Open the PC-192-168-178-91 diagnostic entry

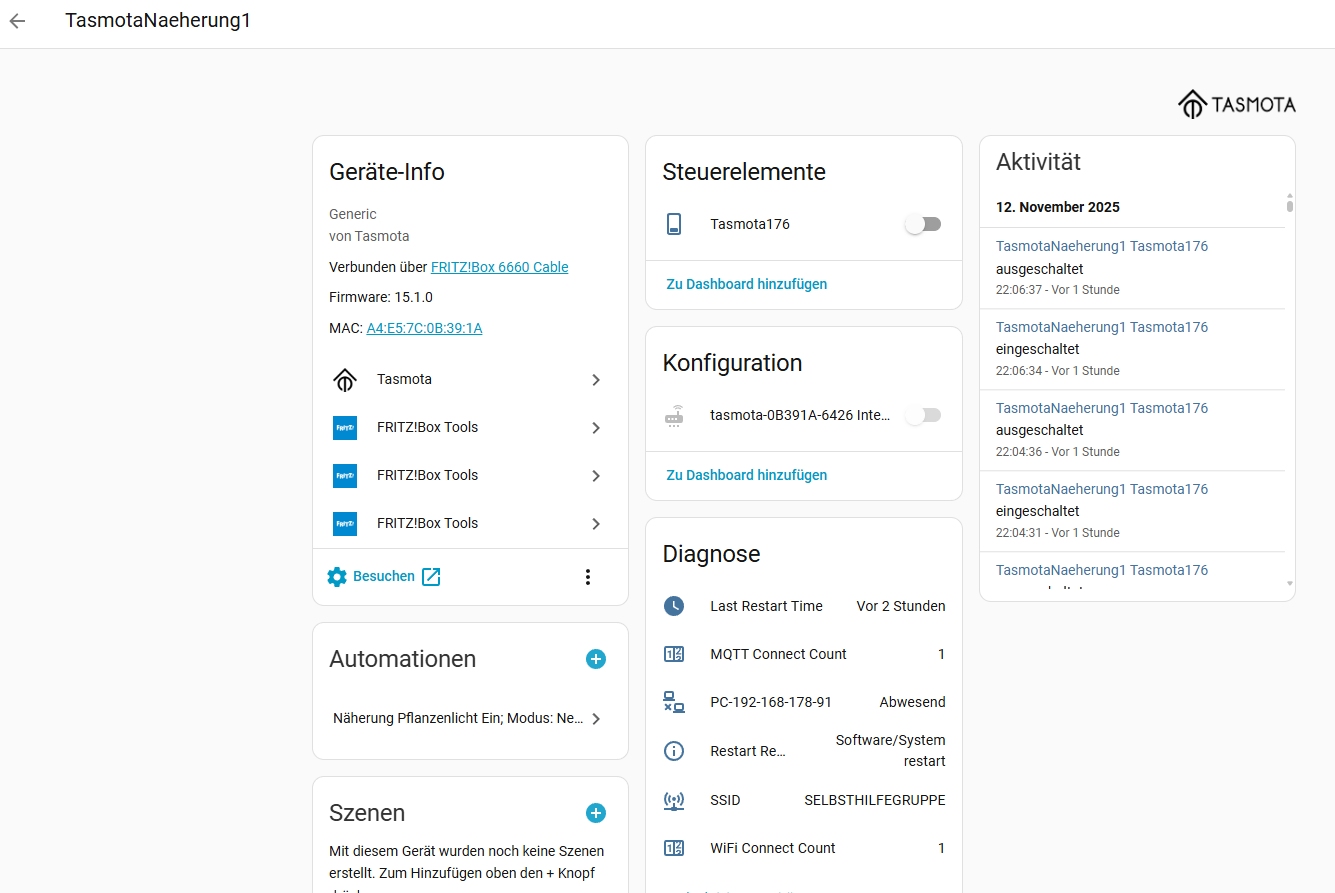771,702
